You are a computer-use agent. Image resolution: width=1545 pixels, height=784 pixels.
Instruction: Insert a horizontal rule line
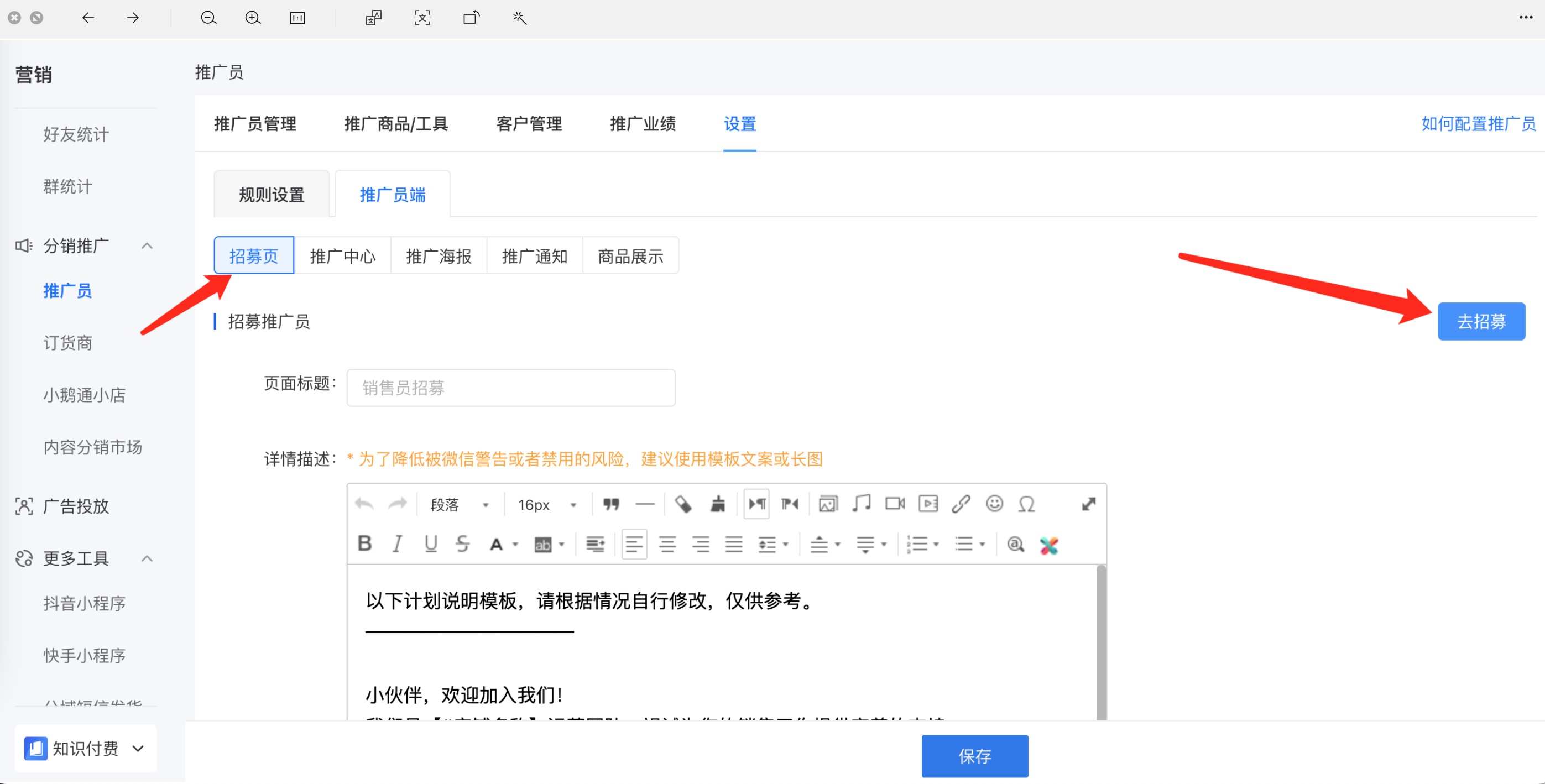(x=645, y=504)
